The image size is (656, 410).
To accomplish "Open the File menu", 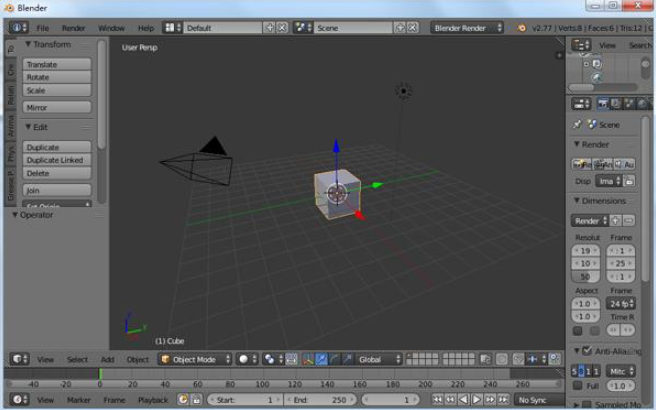I will [43, 28].
